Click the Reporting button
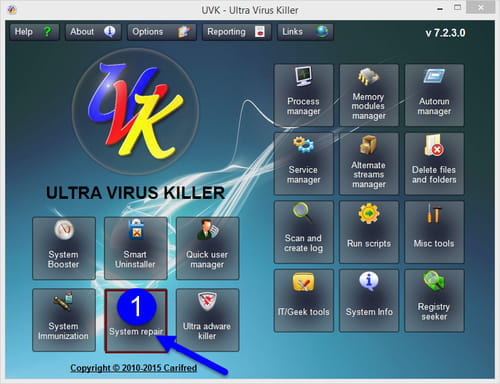 click(236, 32)
